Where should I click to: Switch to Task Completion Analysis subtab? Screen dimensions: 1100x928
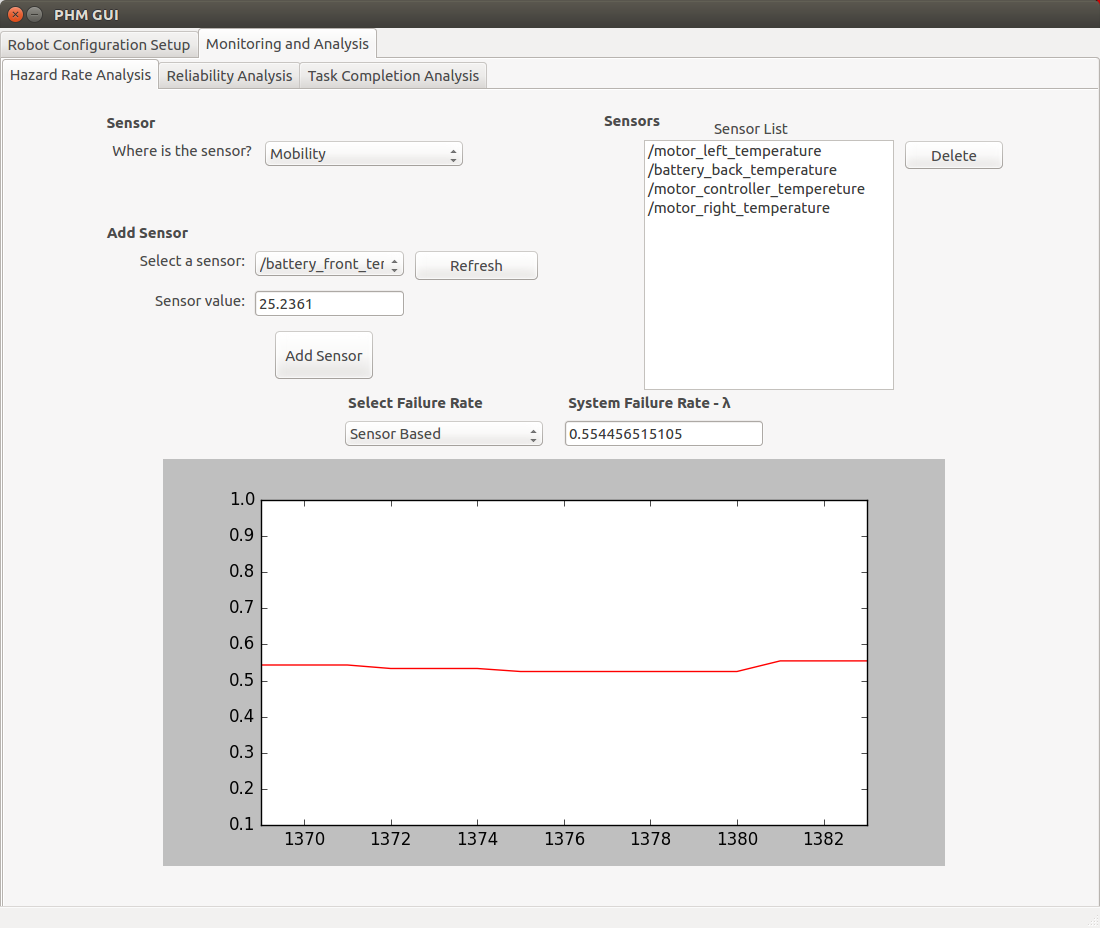click(393, 75)
